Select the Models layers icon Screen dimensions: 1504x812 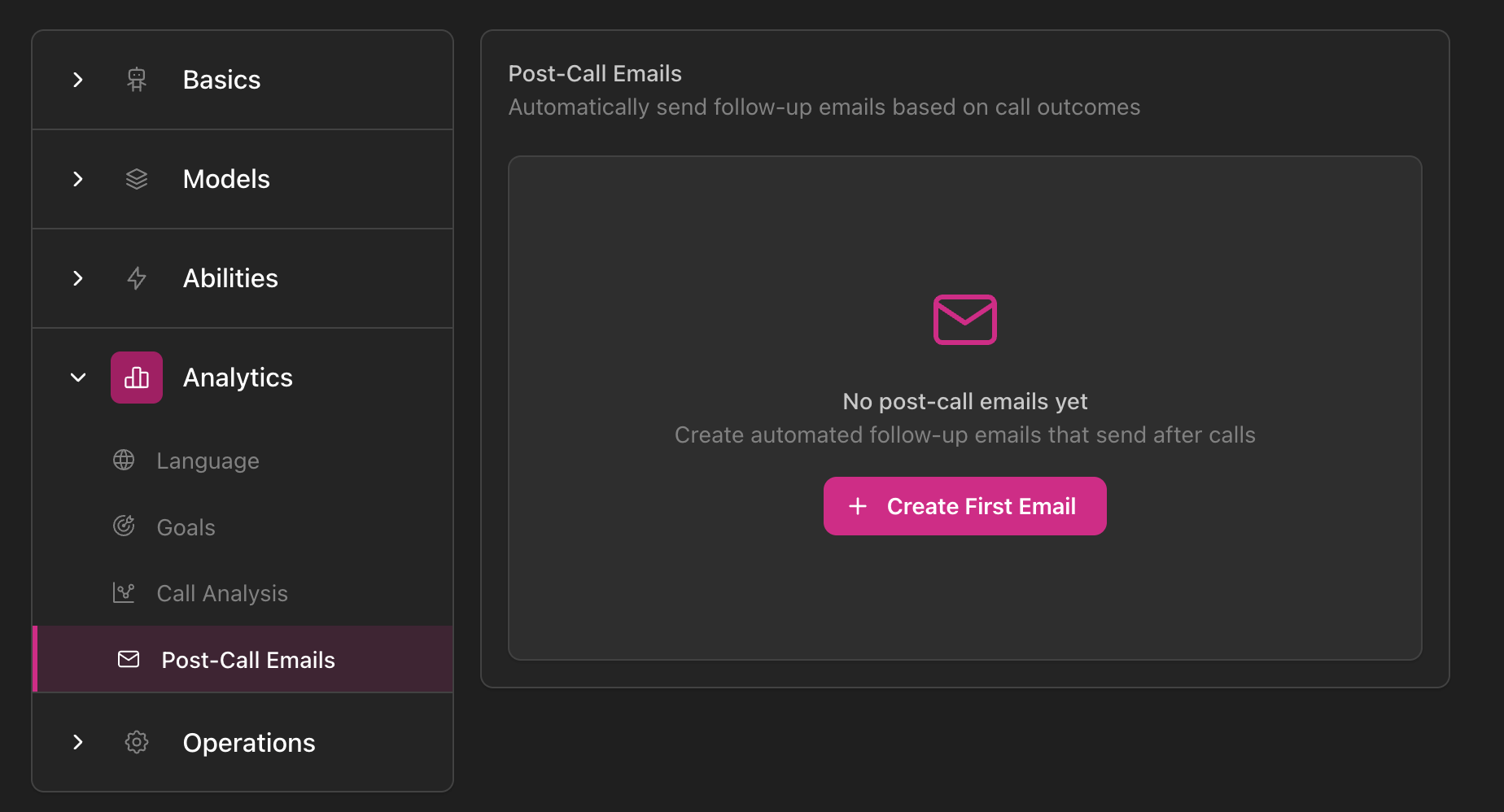[x=136, y=179]
